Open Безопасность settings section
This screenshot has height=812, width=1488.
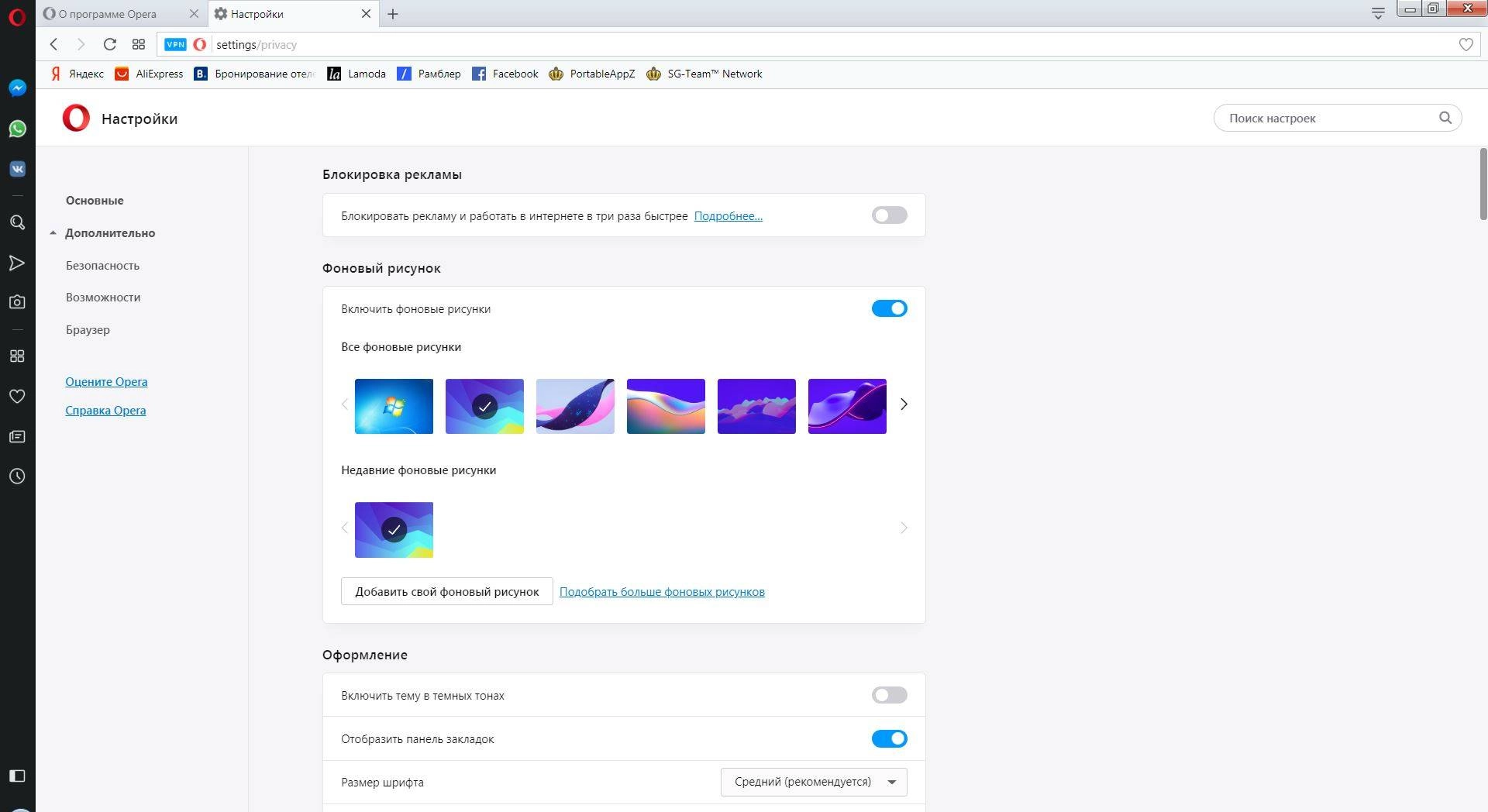(102, 265)
